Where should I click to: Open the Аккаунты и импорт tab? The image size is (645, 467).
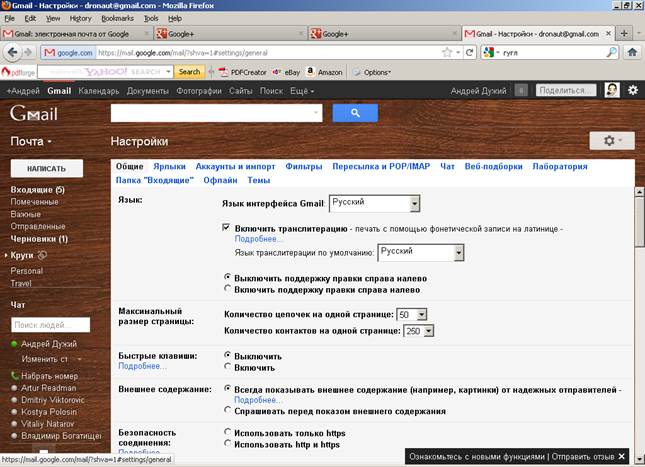click(235, 167)
